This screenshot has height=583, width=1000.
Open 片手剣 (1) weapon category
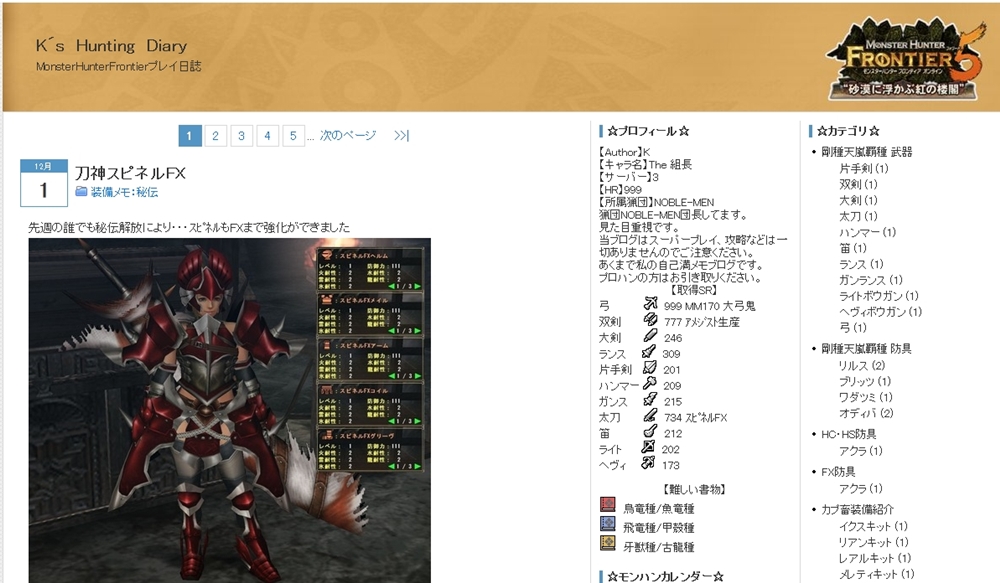(864, 168)
